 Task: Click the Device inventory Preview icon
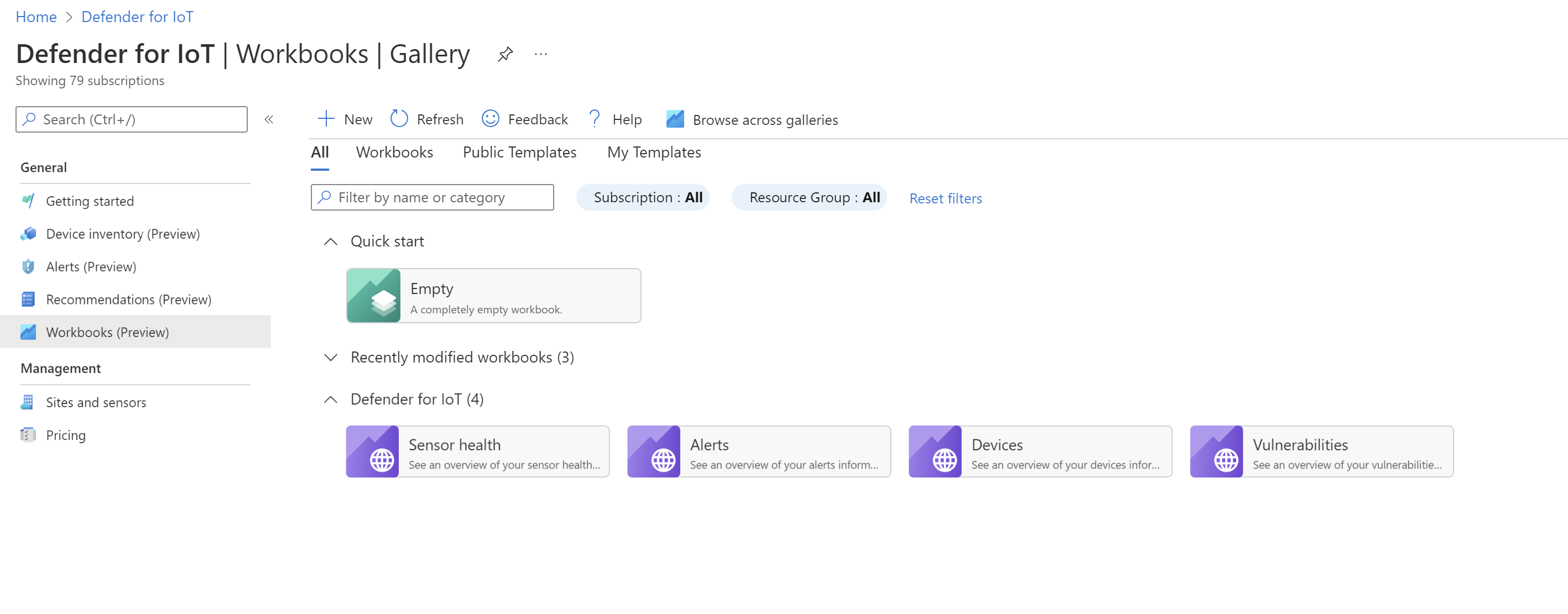click(29, 233)
